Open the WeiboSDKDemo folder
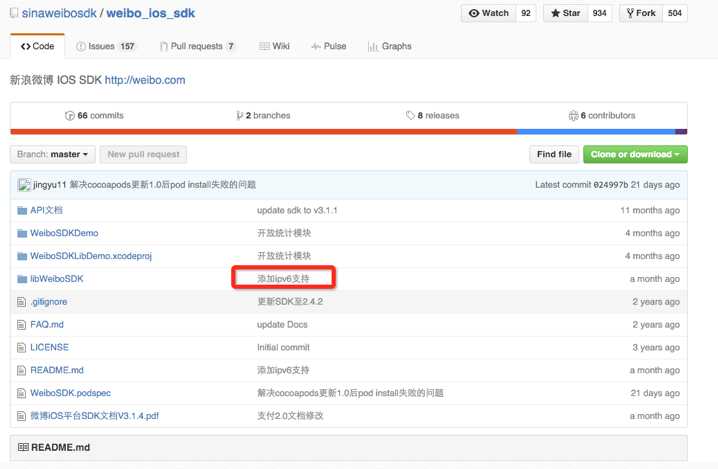The height and width of the screenshot is (469, 718). pyautogui.click(x=64, y=233)
